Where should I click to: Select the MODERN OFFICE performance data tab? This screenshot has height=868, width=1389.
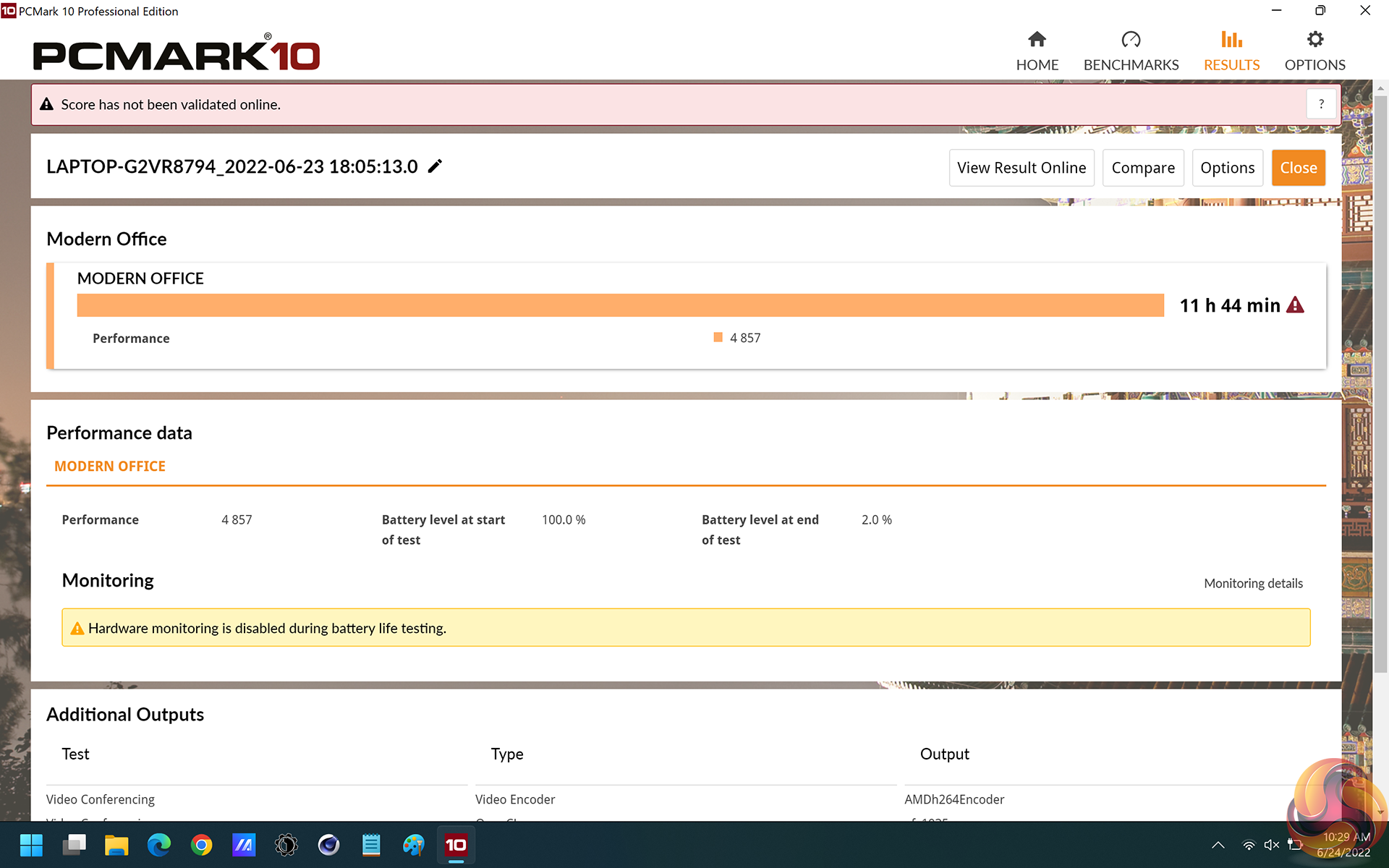110,467
